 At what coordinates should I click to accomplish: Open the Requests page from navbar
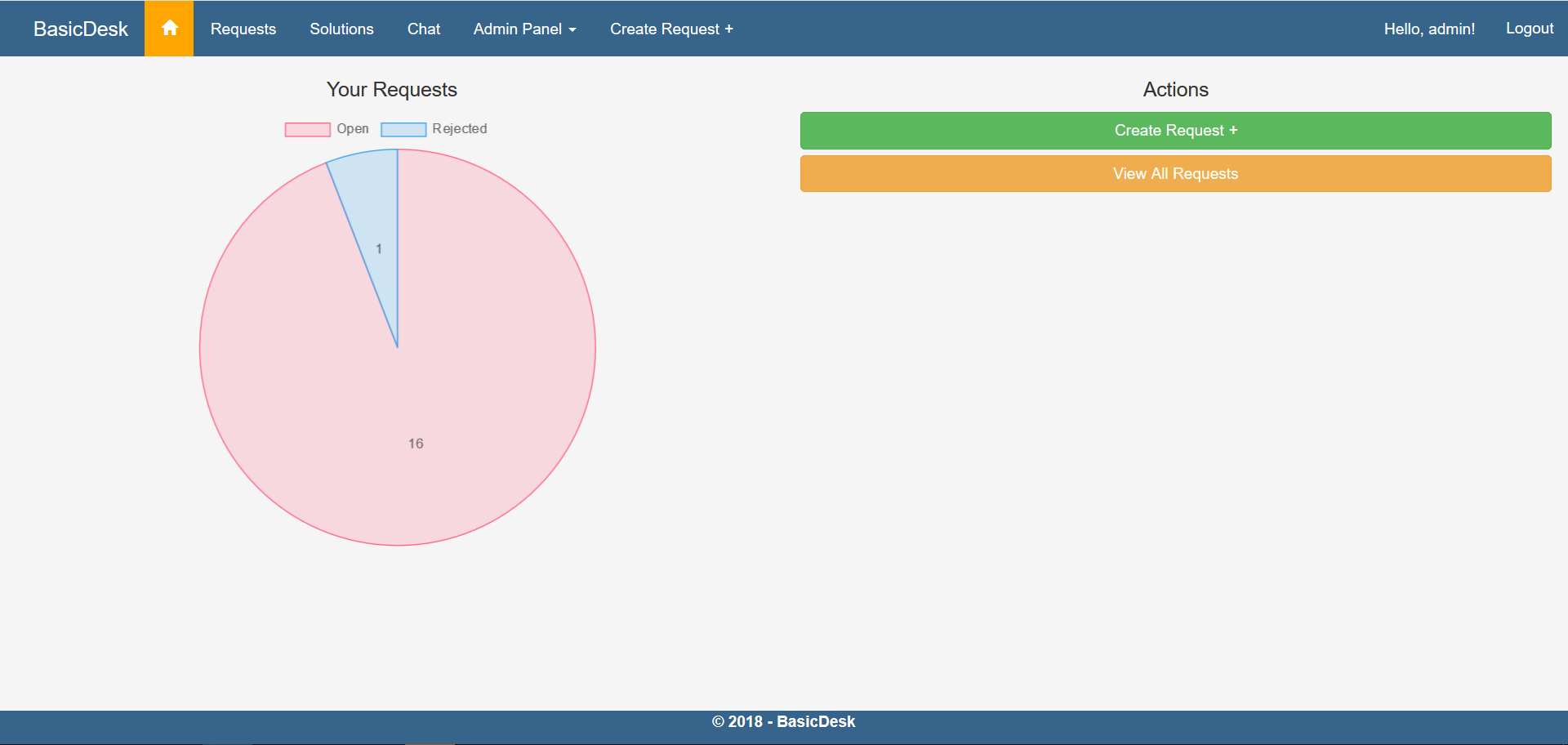(x=243, y=29)
